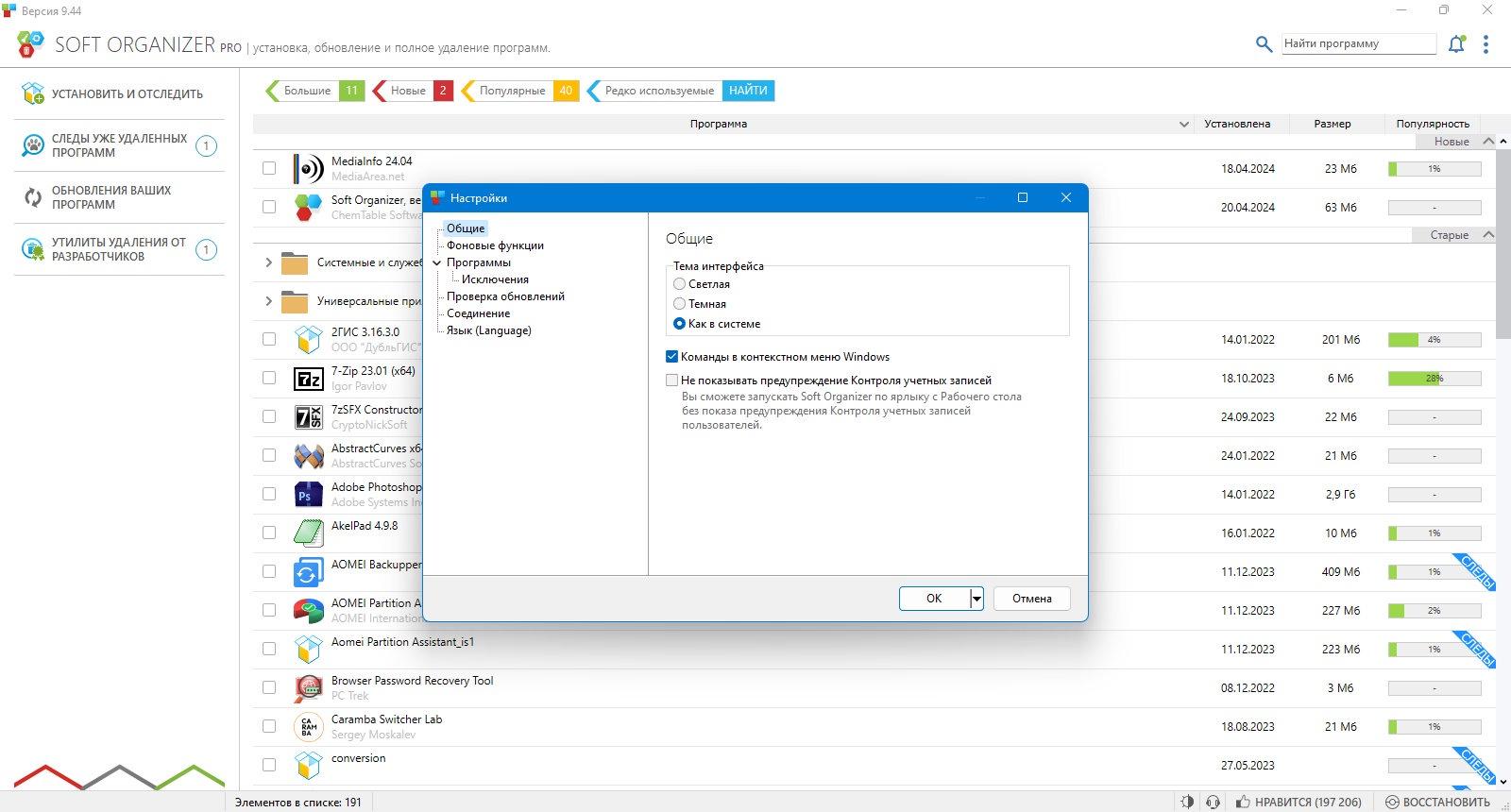Check Не показывать предупреждение Контроля учетных записей

672,380
